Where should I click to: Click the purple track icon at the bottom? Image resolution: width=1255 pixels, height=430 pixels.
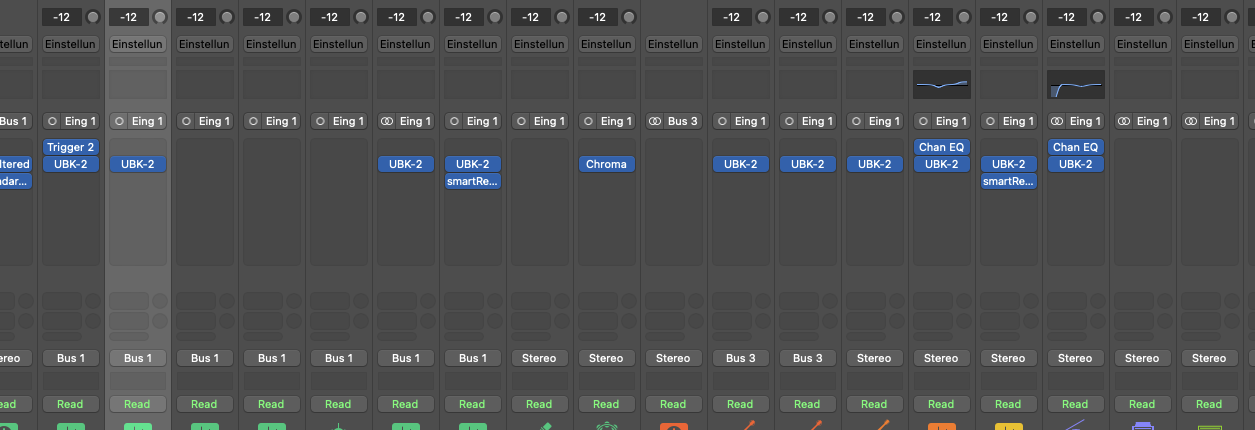1142,427
